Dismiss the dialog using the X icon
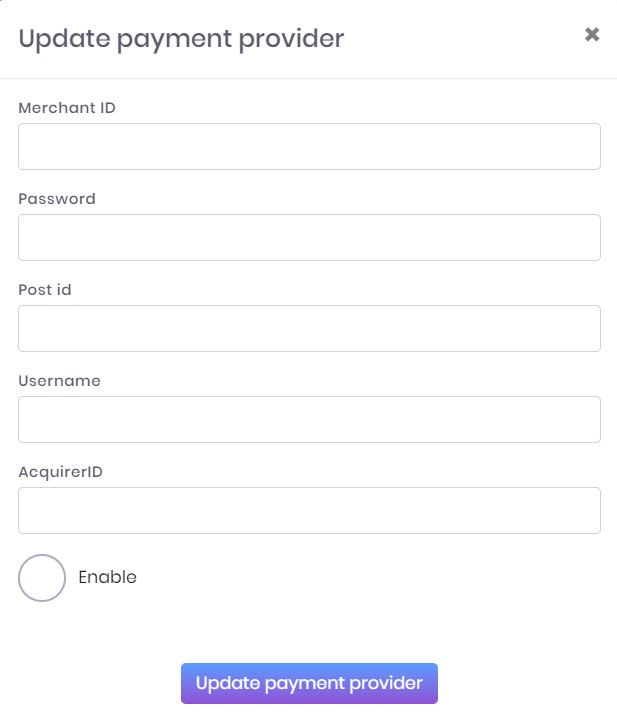 coord(592,35)
